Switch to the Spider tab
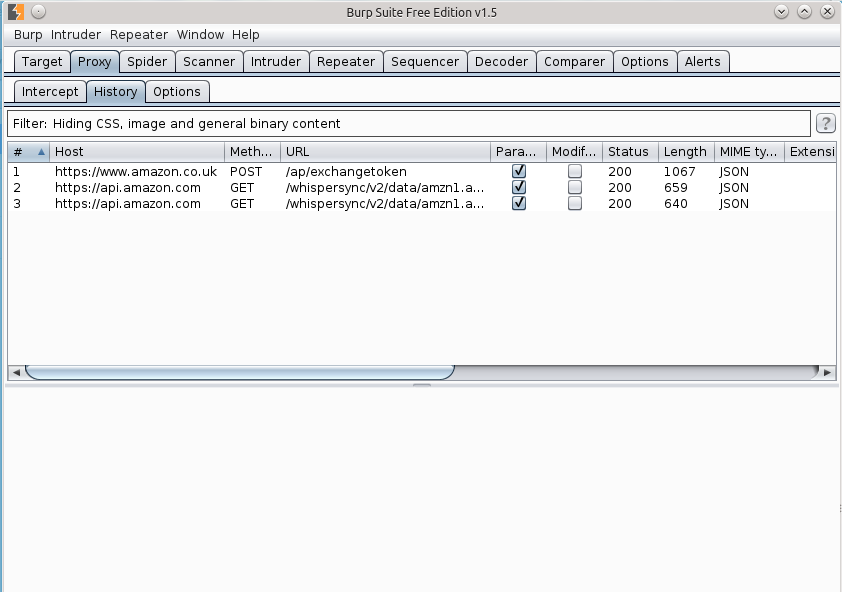The image size is (842, 592). click(x=147, y=62)
